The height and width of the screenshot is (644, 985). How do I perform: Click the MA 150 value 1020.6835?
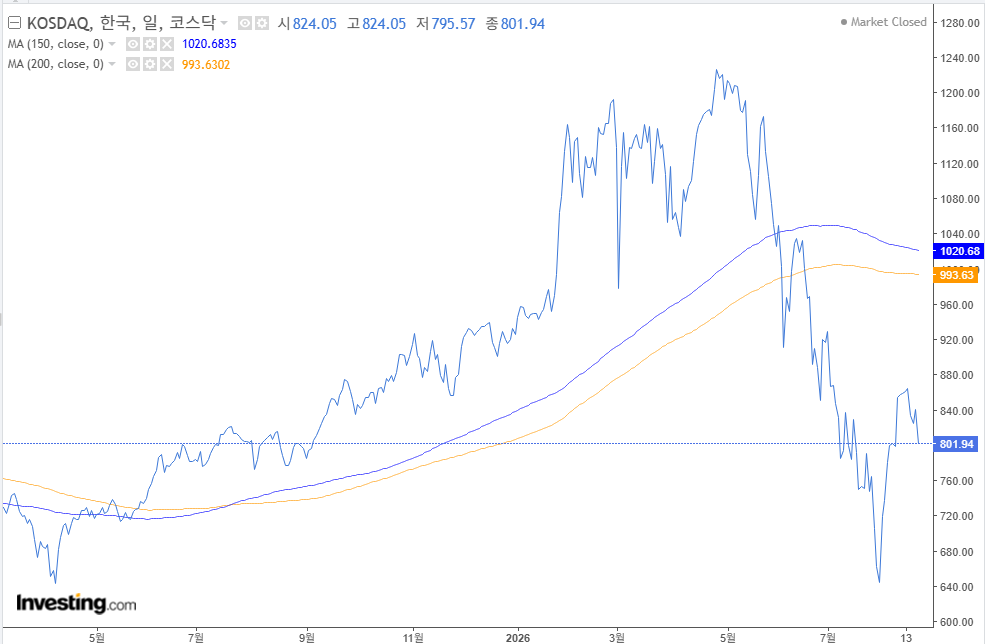(209, 44)
